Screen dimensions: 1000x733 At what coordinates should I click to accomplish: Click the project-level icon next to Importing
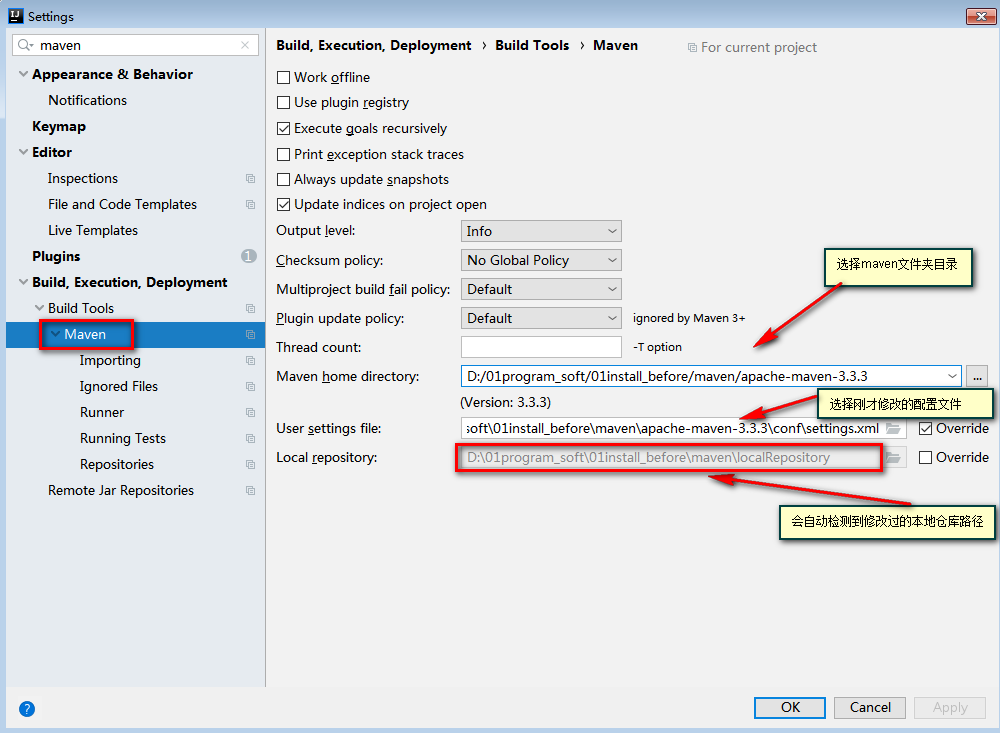[251, 361]
